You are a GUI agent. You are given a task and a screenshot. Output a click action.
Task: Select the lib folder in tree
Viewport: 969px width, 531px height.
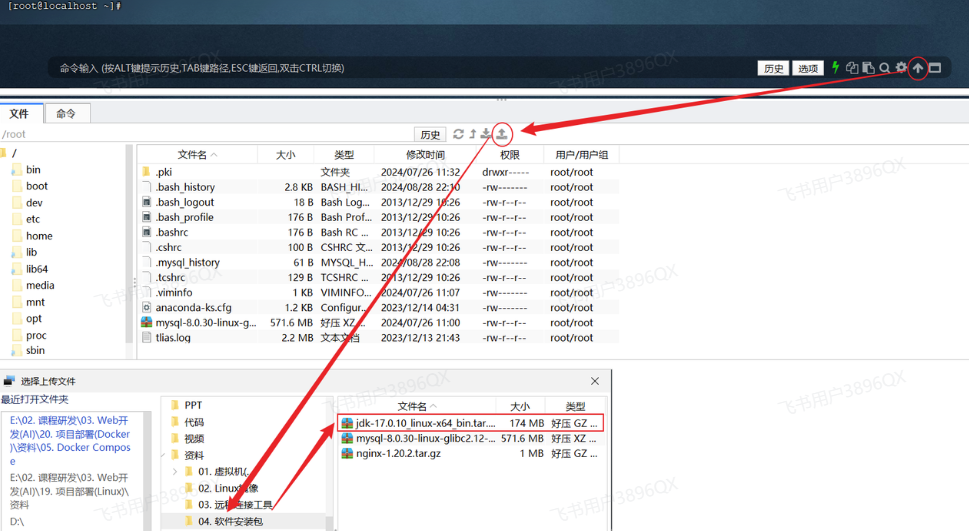[x=32, y=252]
